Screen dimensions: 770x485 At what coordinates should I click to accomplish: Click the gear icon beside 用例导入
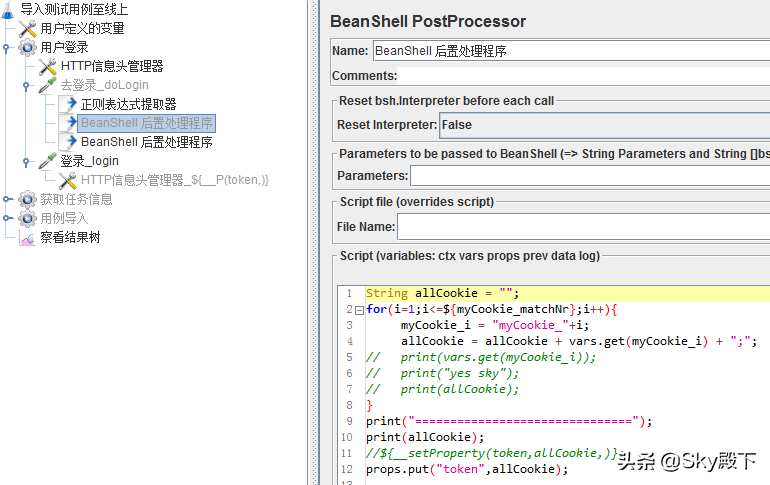click(x=28, y=218)
